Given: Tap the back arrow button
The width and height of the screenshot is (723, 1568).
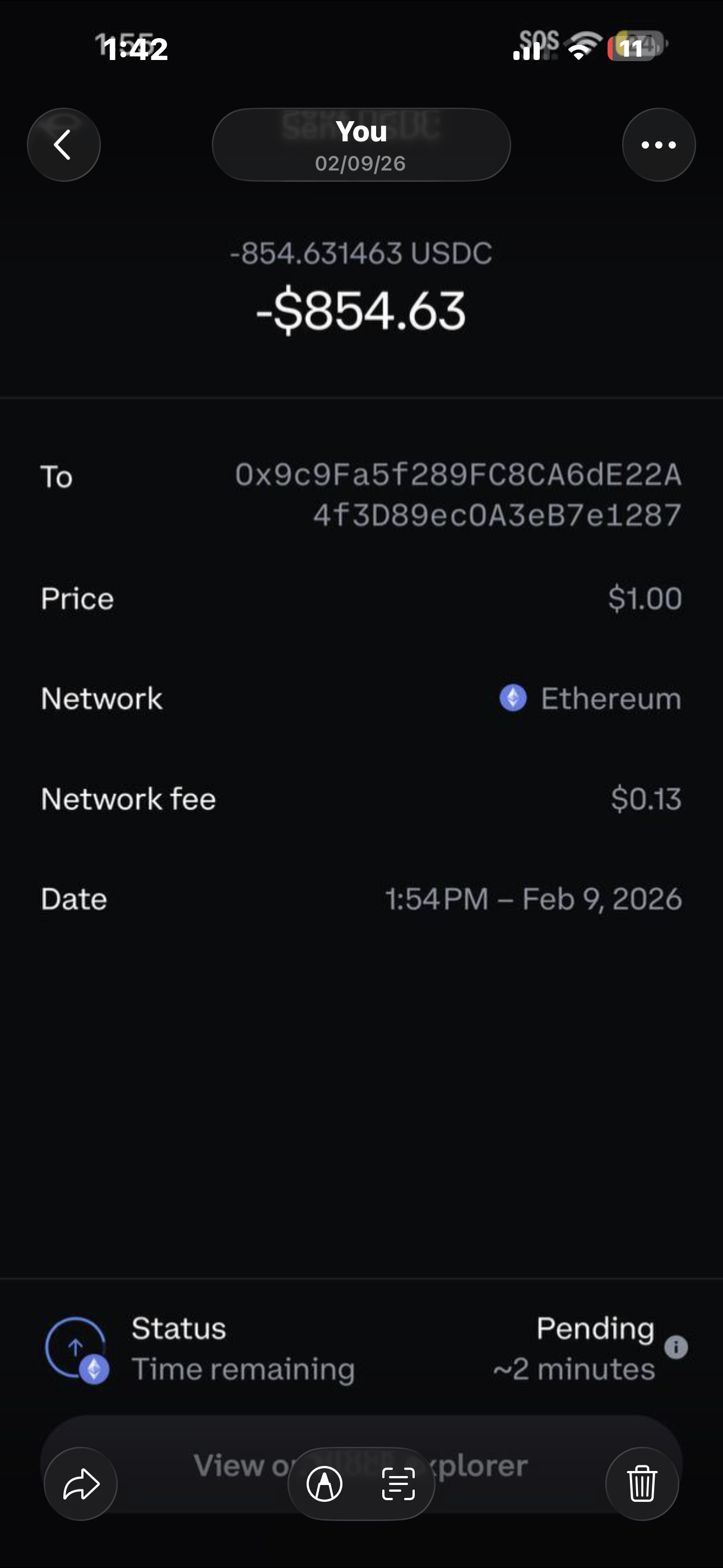Looking at the screenshot, I should pos(63,145).
